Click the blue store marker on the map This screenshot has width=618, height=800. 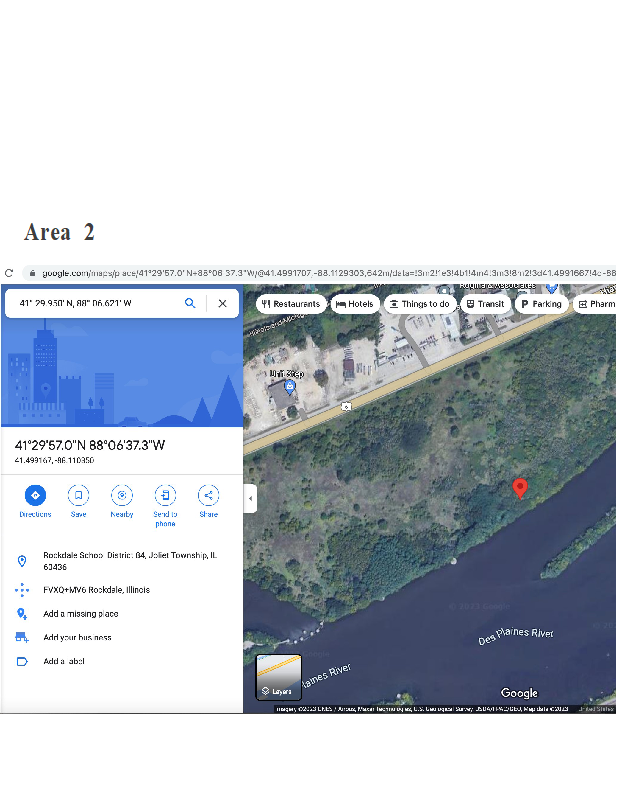point(290,386)
